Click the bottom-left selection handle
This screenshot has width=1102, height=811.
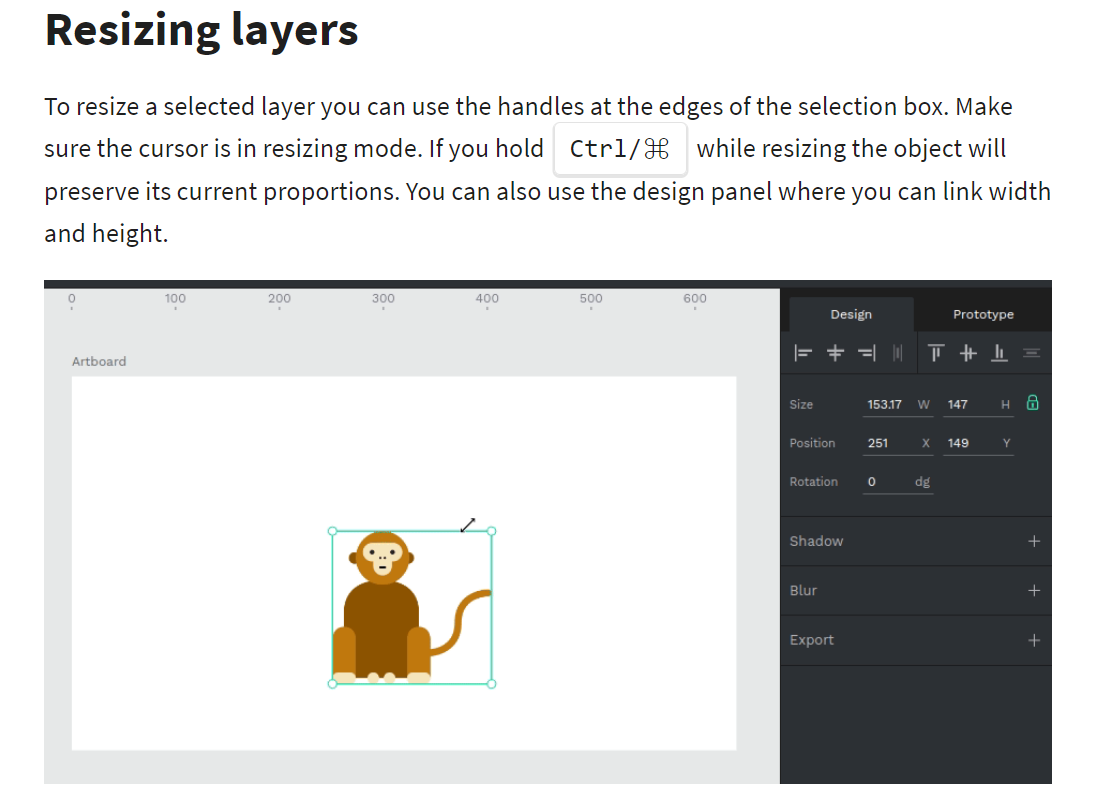click(x=332, y=684)
